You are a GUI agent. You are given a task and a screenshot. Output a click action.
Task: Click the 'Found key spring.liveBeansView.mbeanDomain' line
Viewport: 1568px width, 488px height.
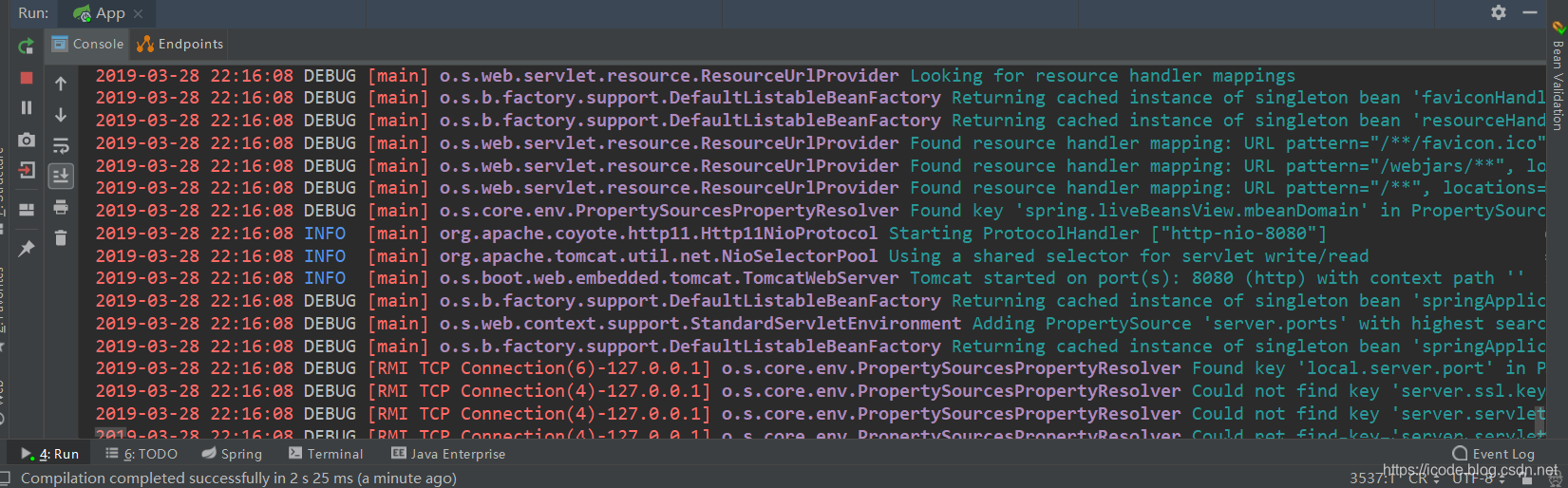pos(821,211)
